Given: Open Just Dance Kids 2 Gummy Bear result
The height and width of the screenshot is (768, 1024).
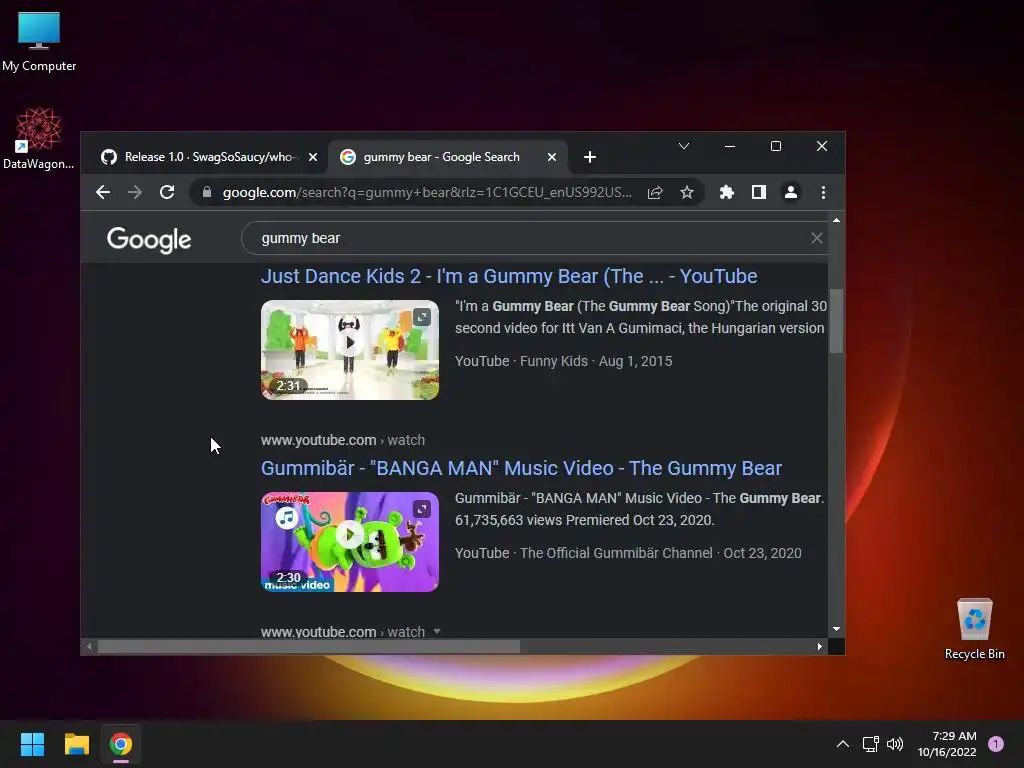Looking at the screenshot, I should [509, 276].
